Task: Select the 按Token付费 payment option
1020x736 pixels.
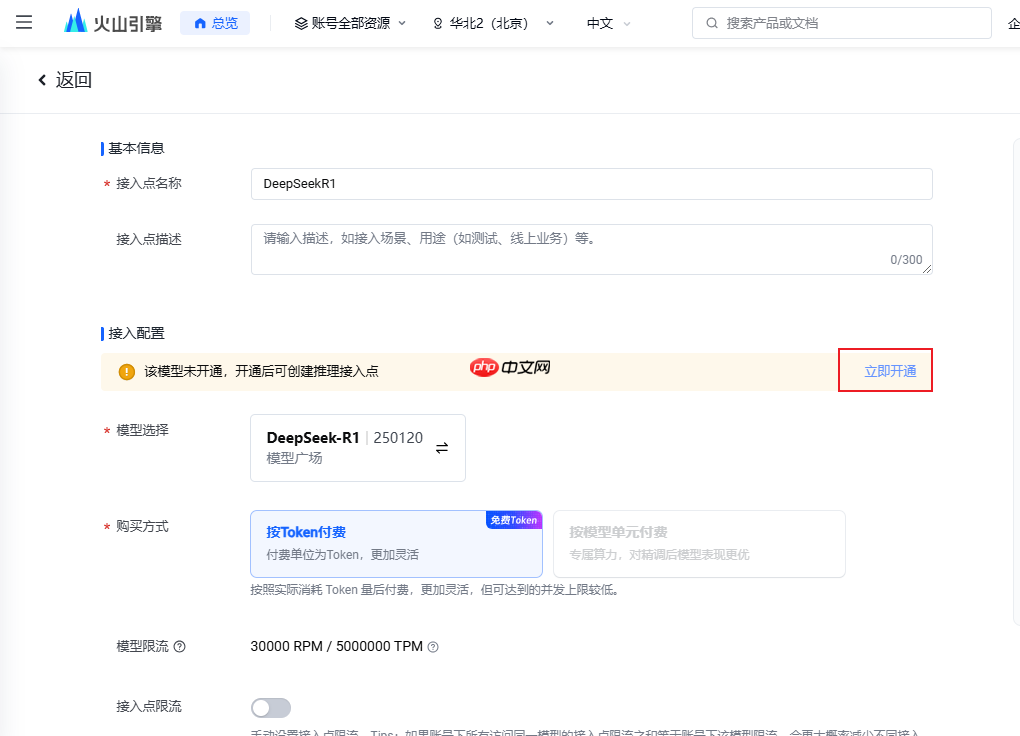Action: coord(395,543)
